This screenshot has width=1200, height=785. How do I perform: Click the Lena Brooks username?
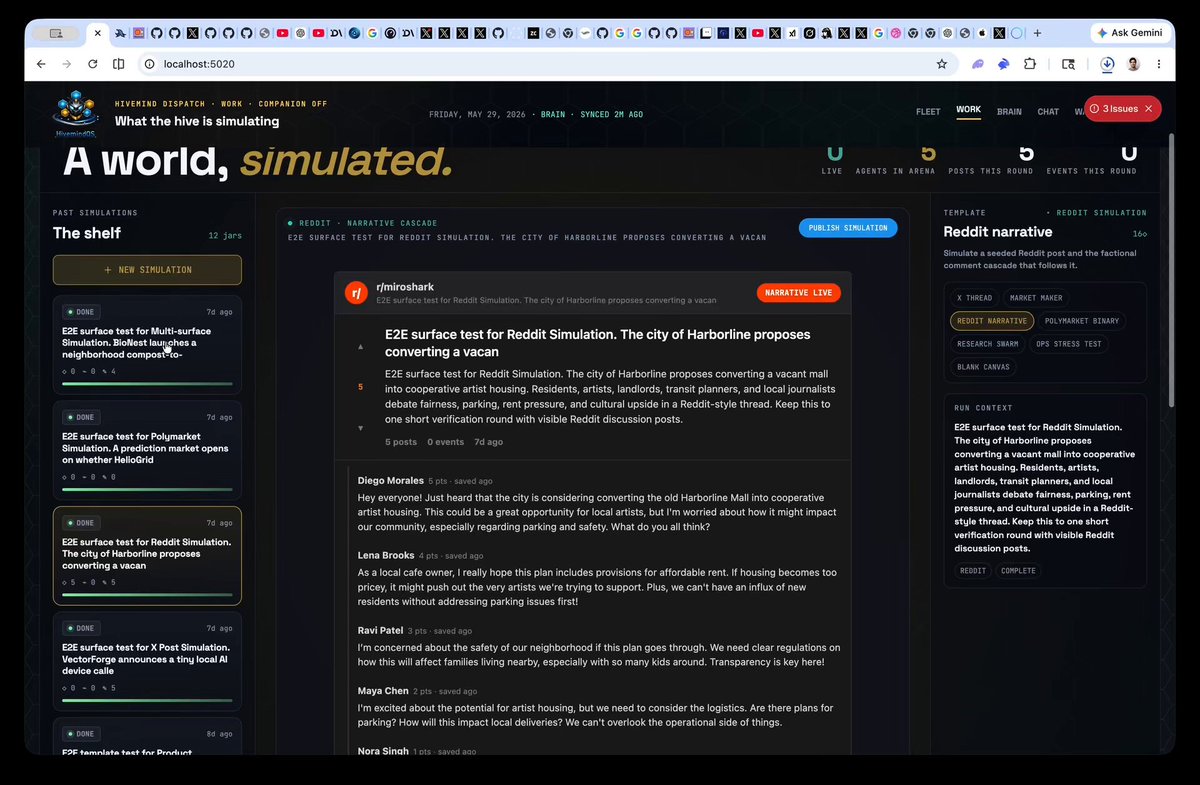tap(386, 555)
